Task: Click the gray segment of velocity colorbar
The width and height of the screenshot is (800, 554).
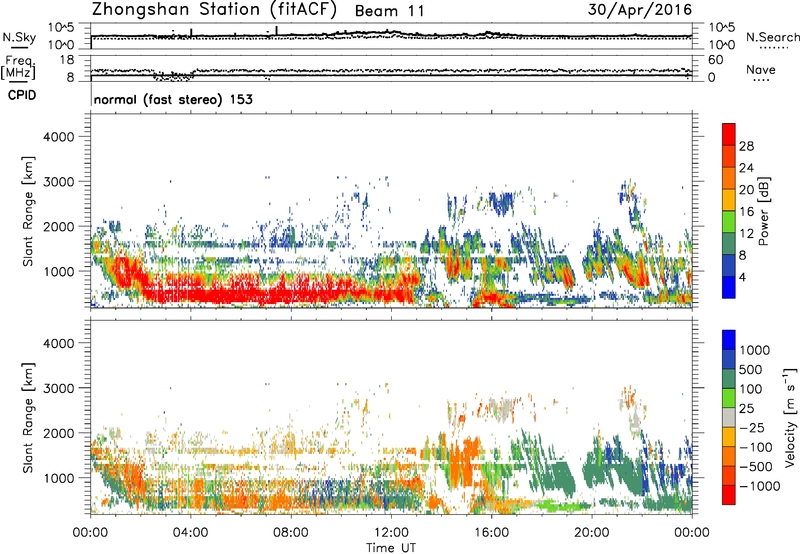Action: tap(729, 417)
